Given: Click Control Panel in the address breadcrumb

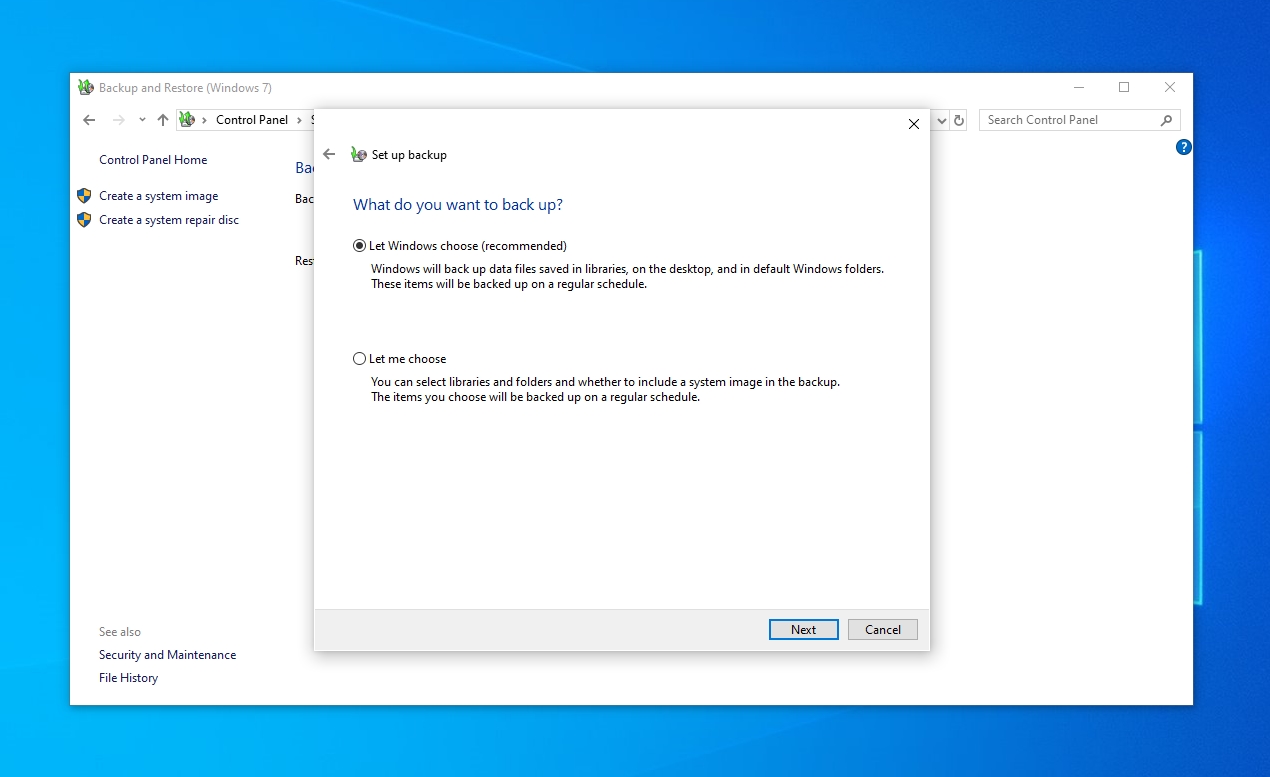Looking at the screenshot, I should 252,120.
